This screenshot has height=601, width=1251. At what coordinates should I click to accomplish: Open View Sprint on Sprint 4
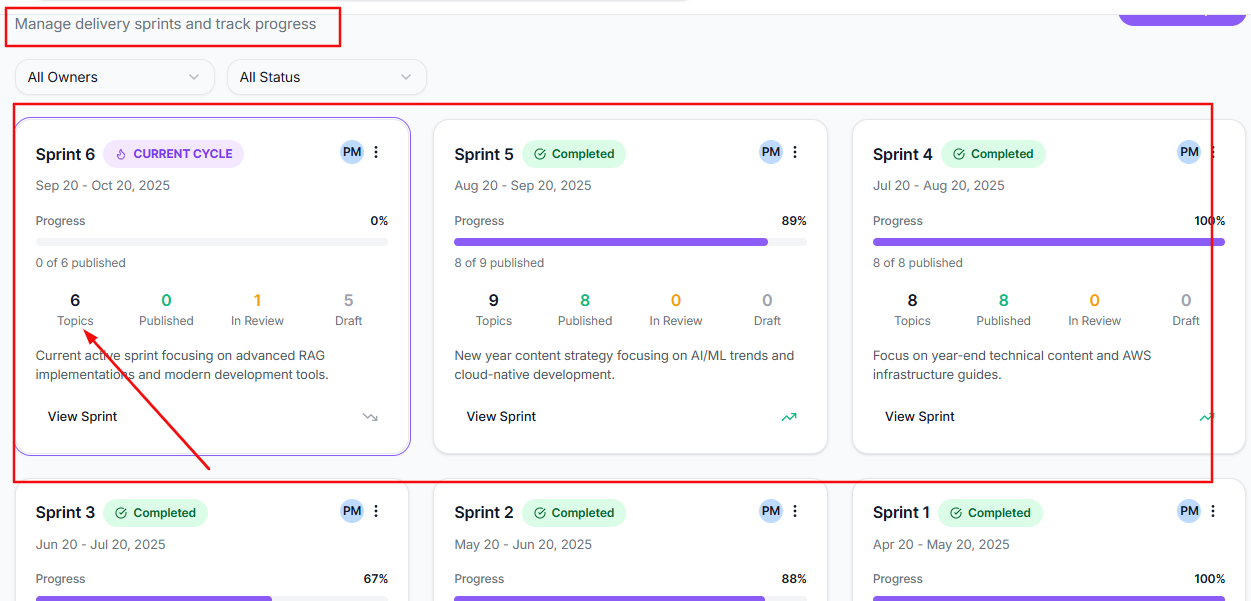(x=919, y=416)
